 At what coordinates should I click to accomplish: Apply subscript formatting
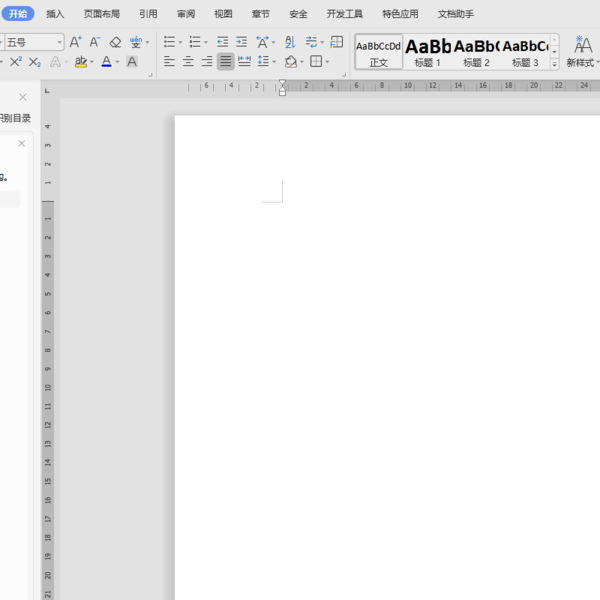35,62
